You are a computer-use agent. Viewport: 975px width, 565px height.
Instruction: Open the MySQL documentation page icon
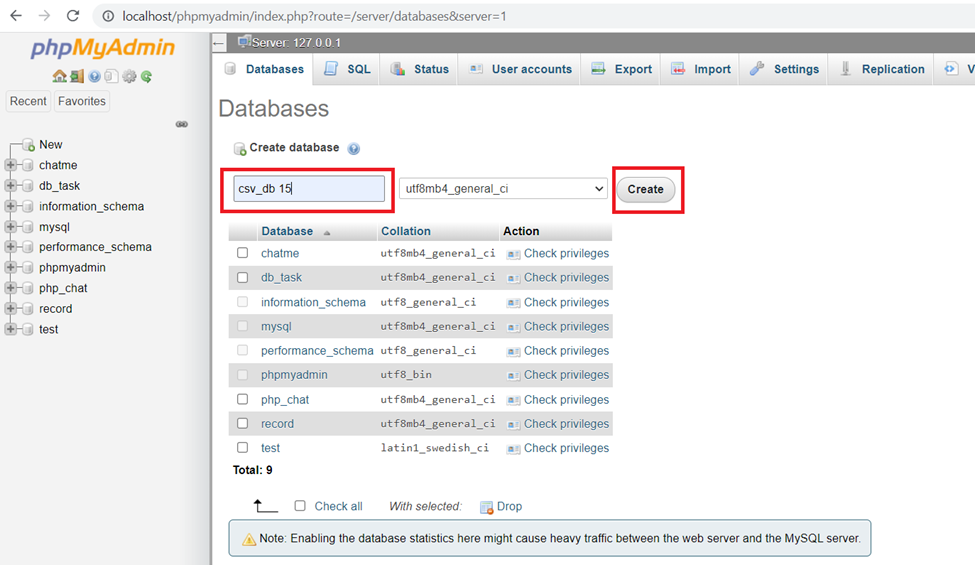(111, 76)
